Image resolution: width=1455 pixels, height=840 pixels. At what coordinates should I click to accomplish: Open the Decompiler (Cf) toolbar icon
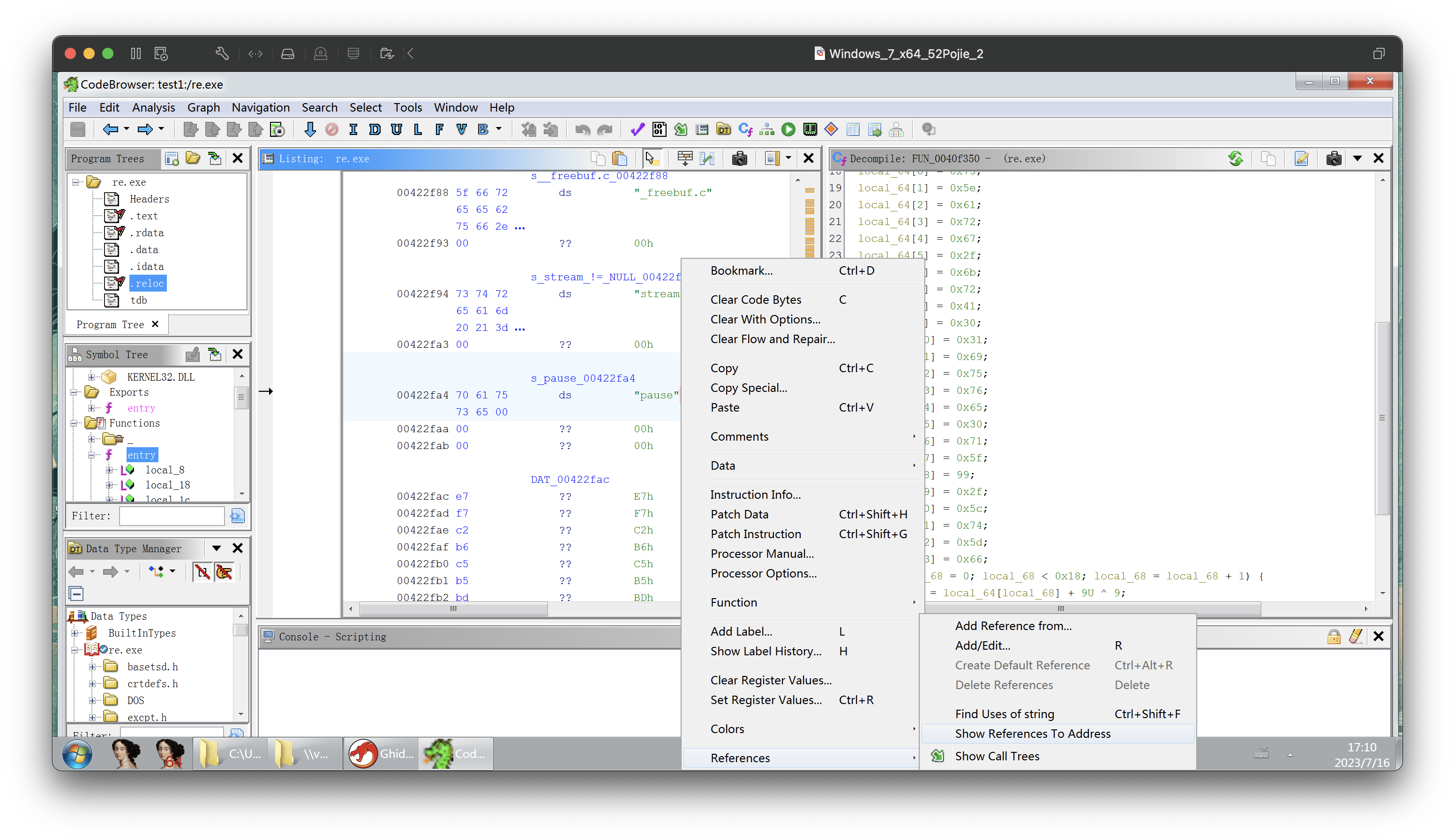[x=745, y=130]
